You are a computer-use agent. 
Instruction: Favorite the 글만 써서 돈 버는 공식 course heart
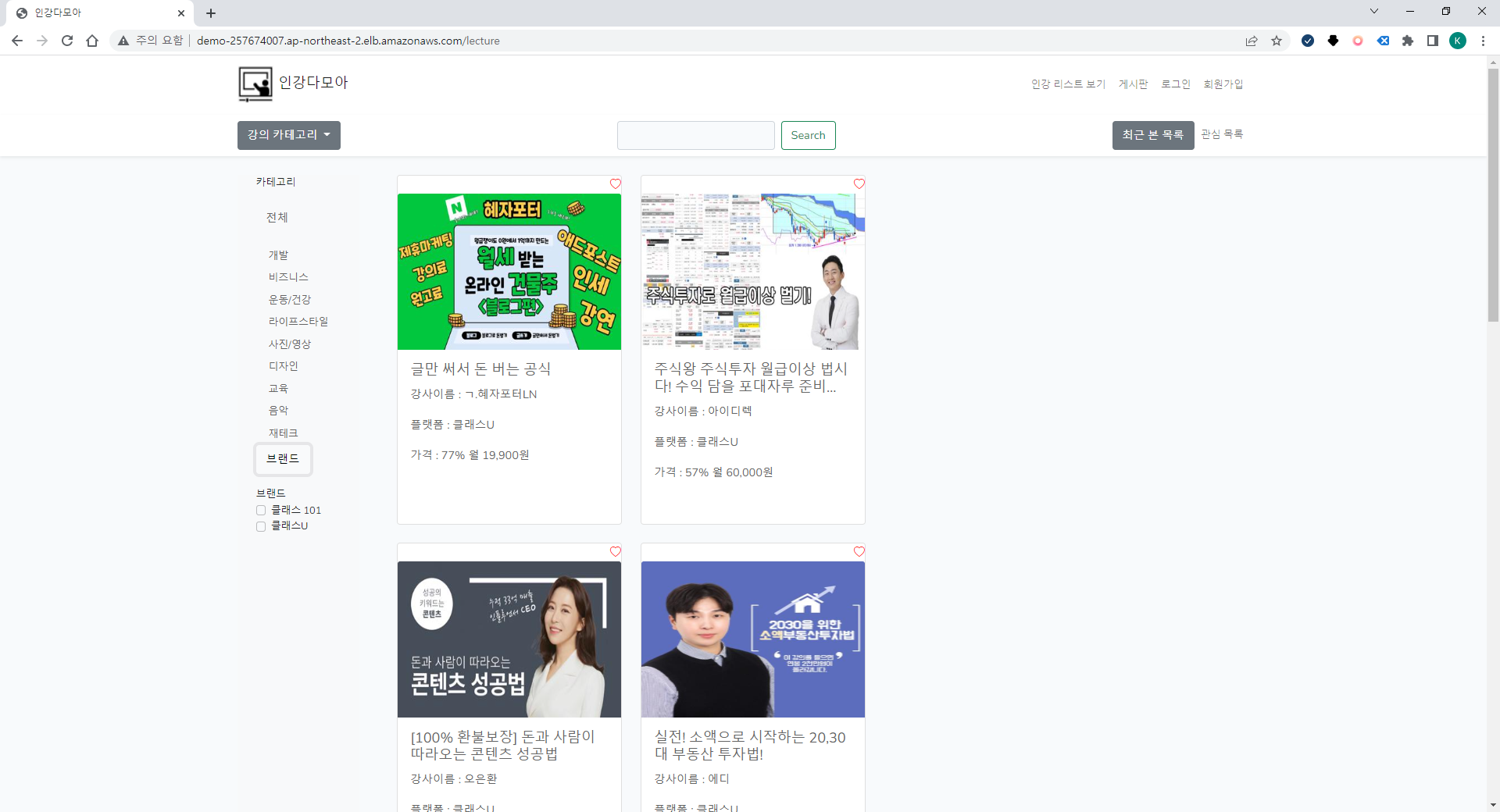(x=615, y=183)
